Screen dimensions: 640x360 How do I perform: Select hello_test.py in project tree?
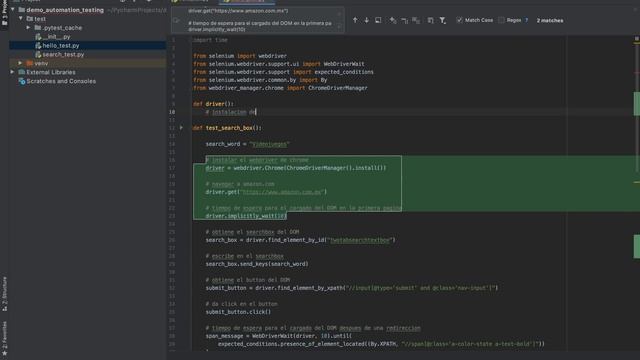[x=61, y=46]
